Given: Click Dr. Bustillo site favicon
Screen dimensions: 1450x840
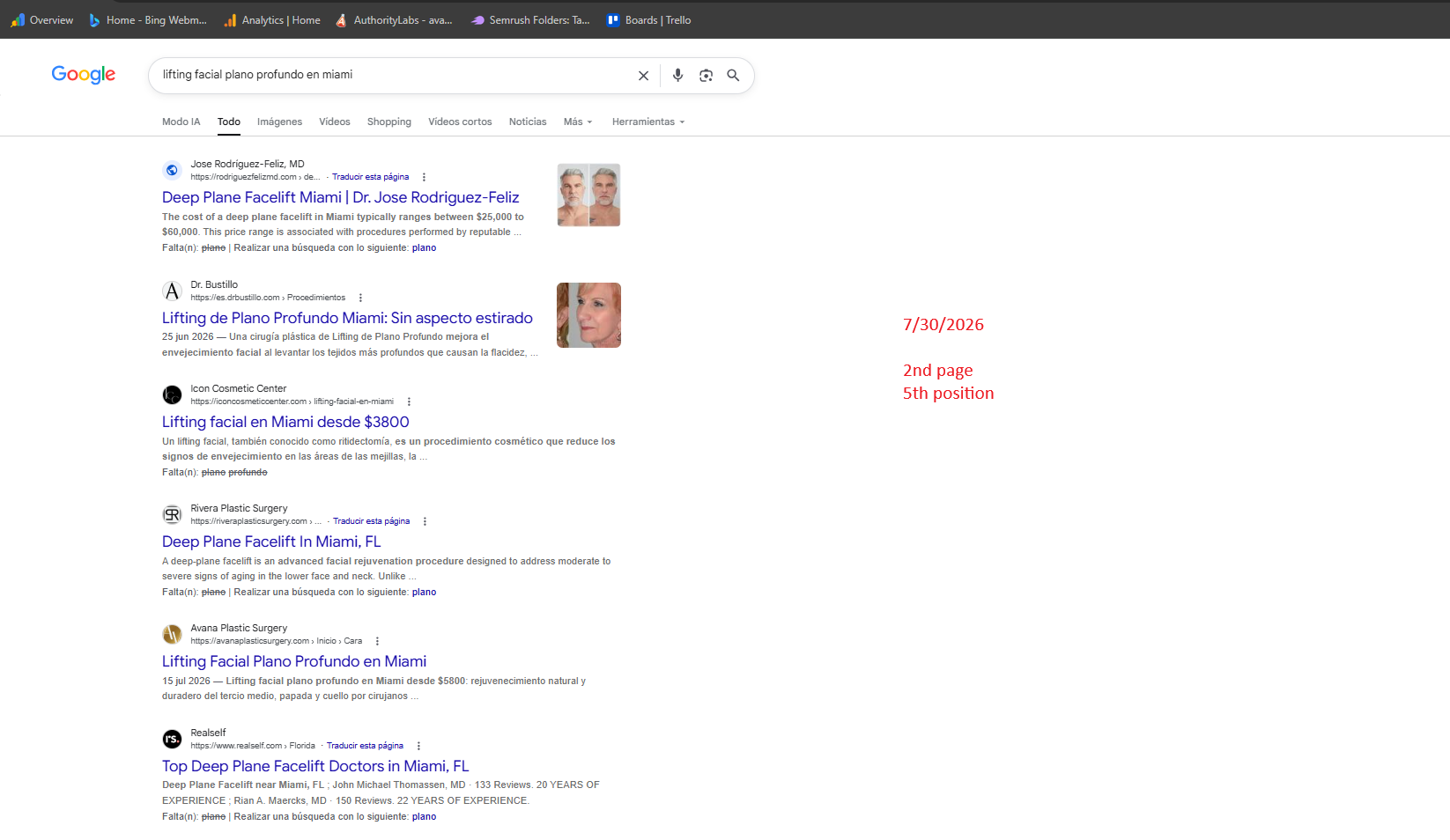Looking at the screenshot, I should [173, 291].
